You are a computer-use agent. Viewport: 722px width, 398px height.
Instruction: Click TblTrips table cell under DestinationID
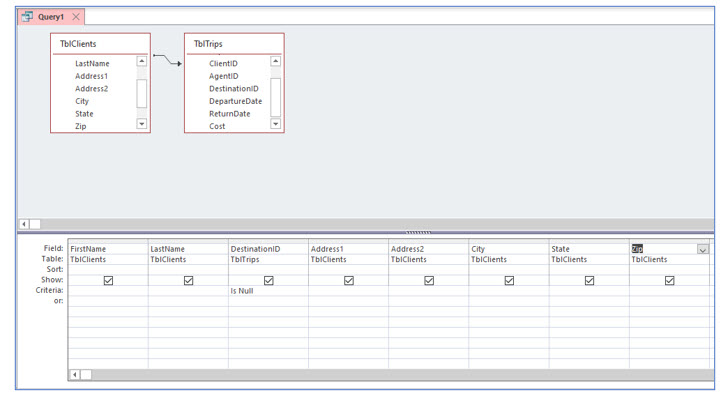pos(268,259)
